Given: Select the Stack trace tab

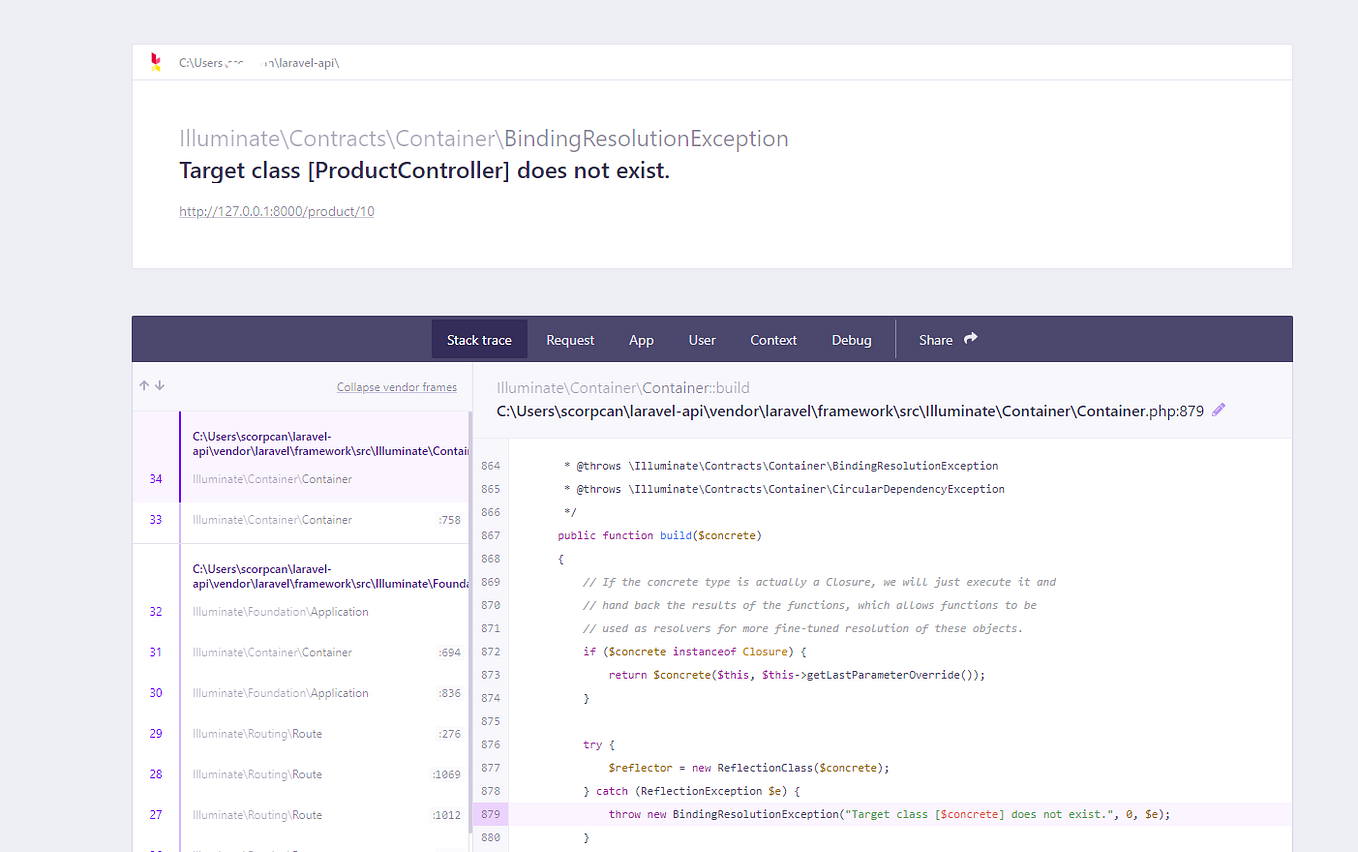Looking at the screenshot, I should (479, 339).
